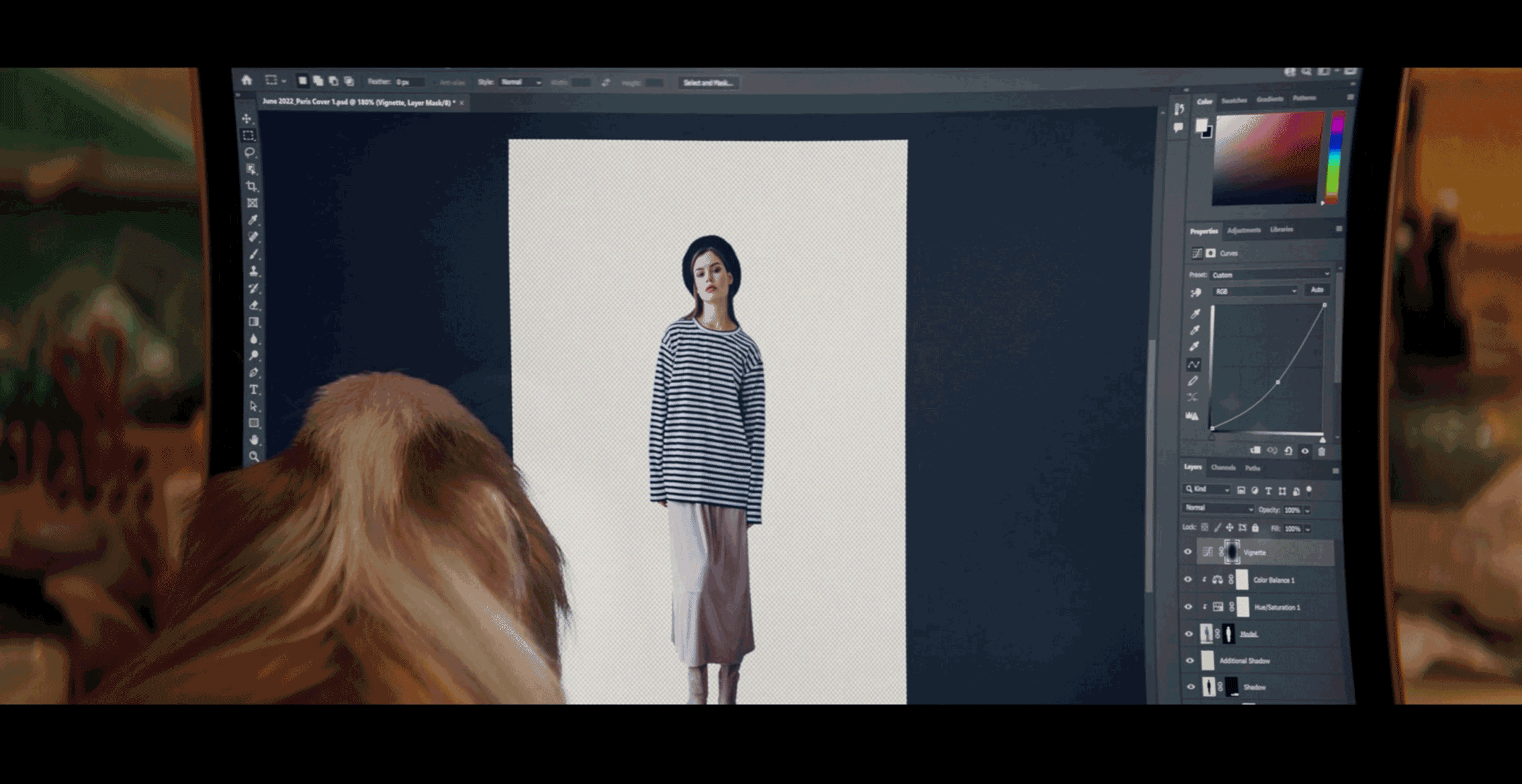Switch to the Paths tab
The height and width of the screenshot is (784, 1522).
[x=1252, y=468]
